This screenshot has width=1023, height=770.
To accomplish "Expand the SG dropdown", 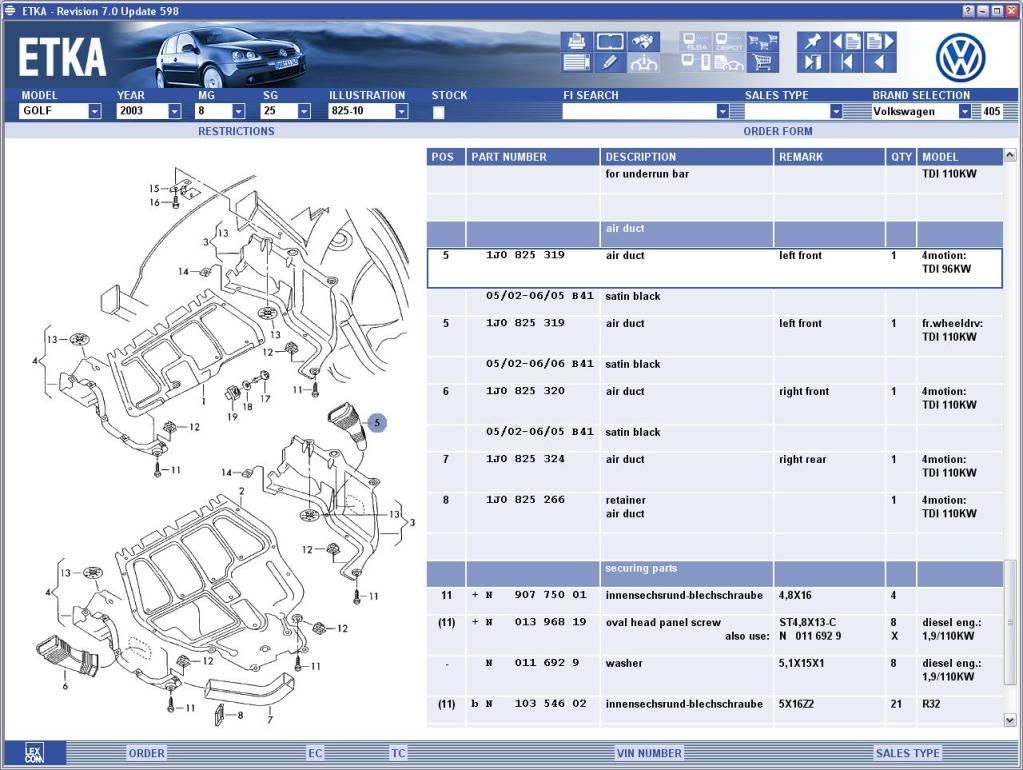I will (x=304, y=112).
